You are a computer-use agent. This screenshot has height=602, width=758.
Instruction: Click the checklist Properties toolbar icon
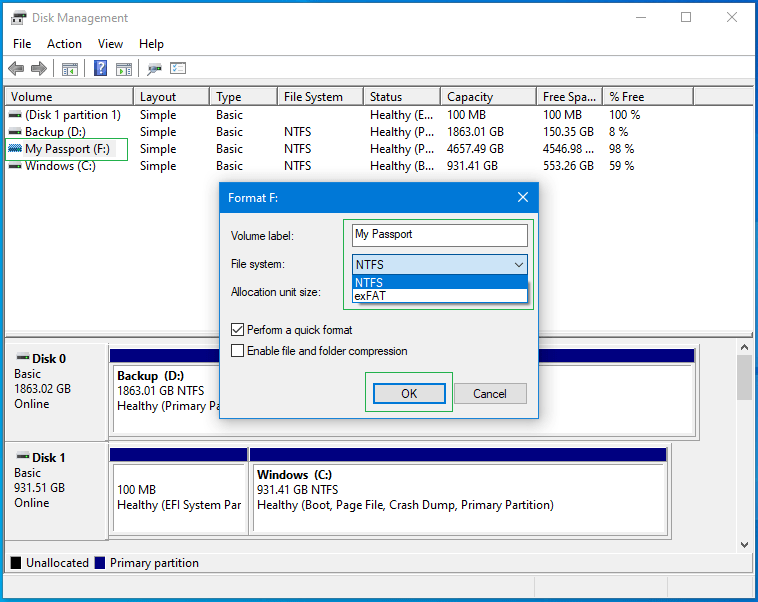[x=179, y=69]
